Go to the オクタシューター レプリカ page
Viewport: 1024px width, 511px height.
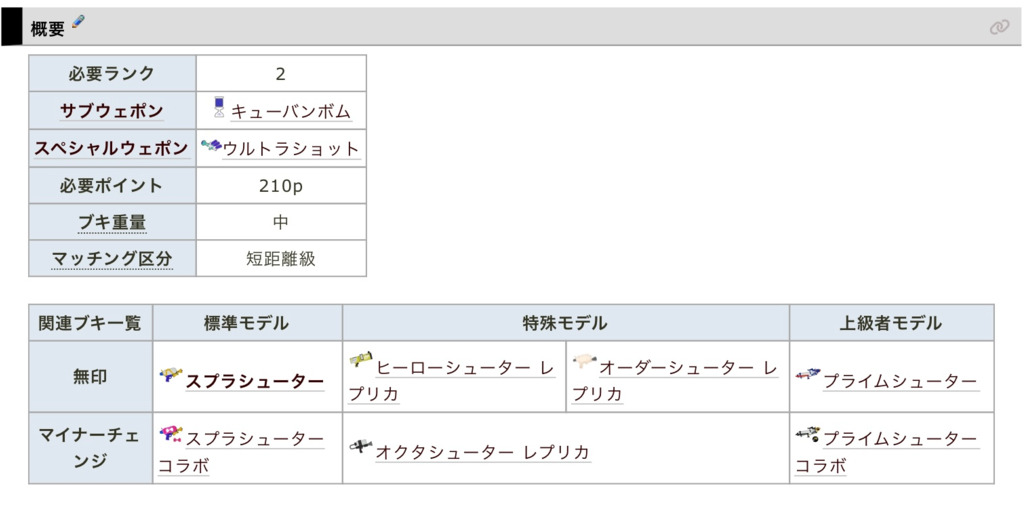483,452
